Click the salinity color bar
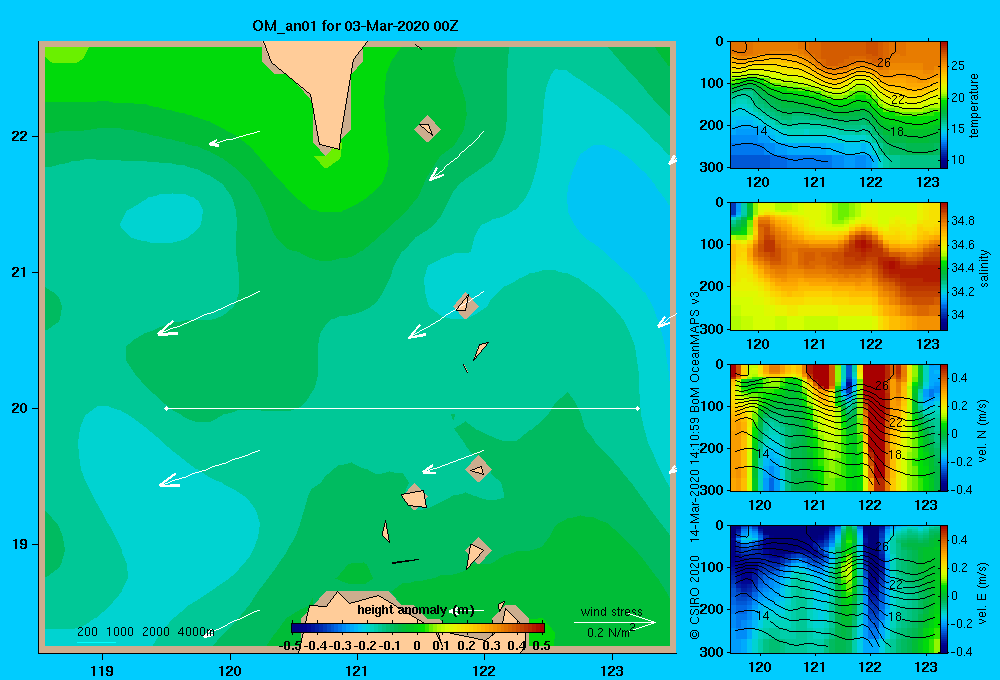Viewport: 1000px width, 680px height. [944, 266]
